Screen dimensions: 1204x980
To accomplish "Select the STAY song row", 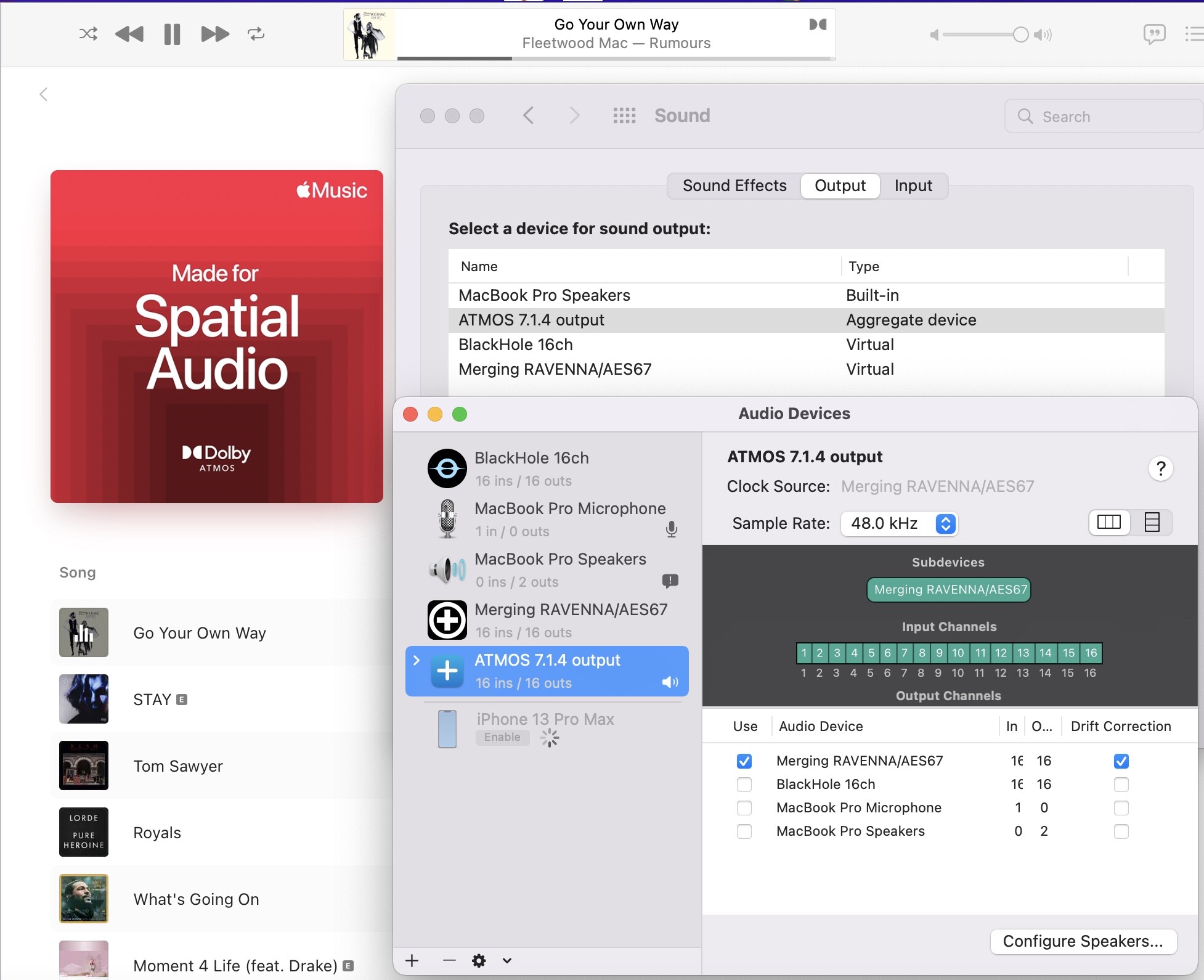I will [222, 699].
